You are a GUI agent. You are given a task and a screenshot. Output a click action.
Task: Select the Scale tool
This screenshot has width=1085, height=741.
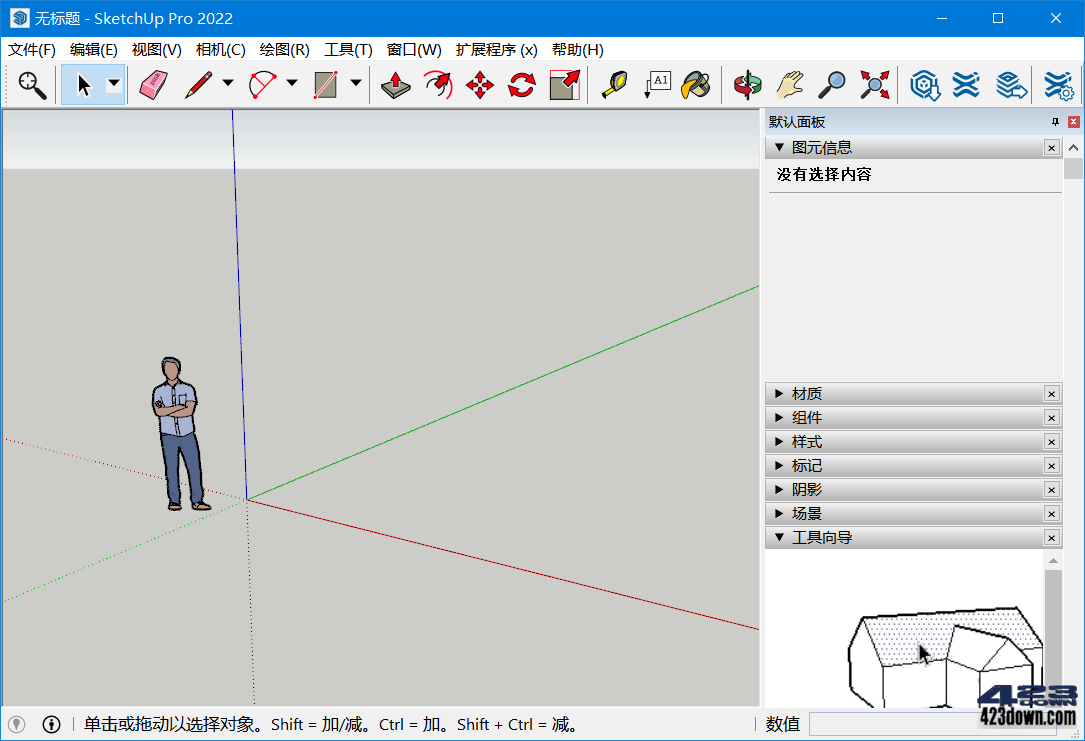tap(564, 85)
